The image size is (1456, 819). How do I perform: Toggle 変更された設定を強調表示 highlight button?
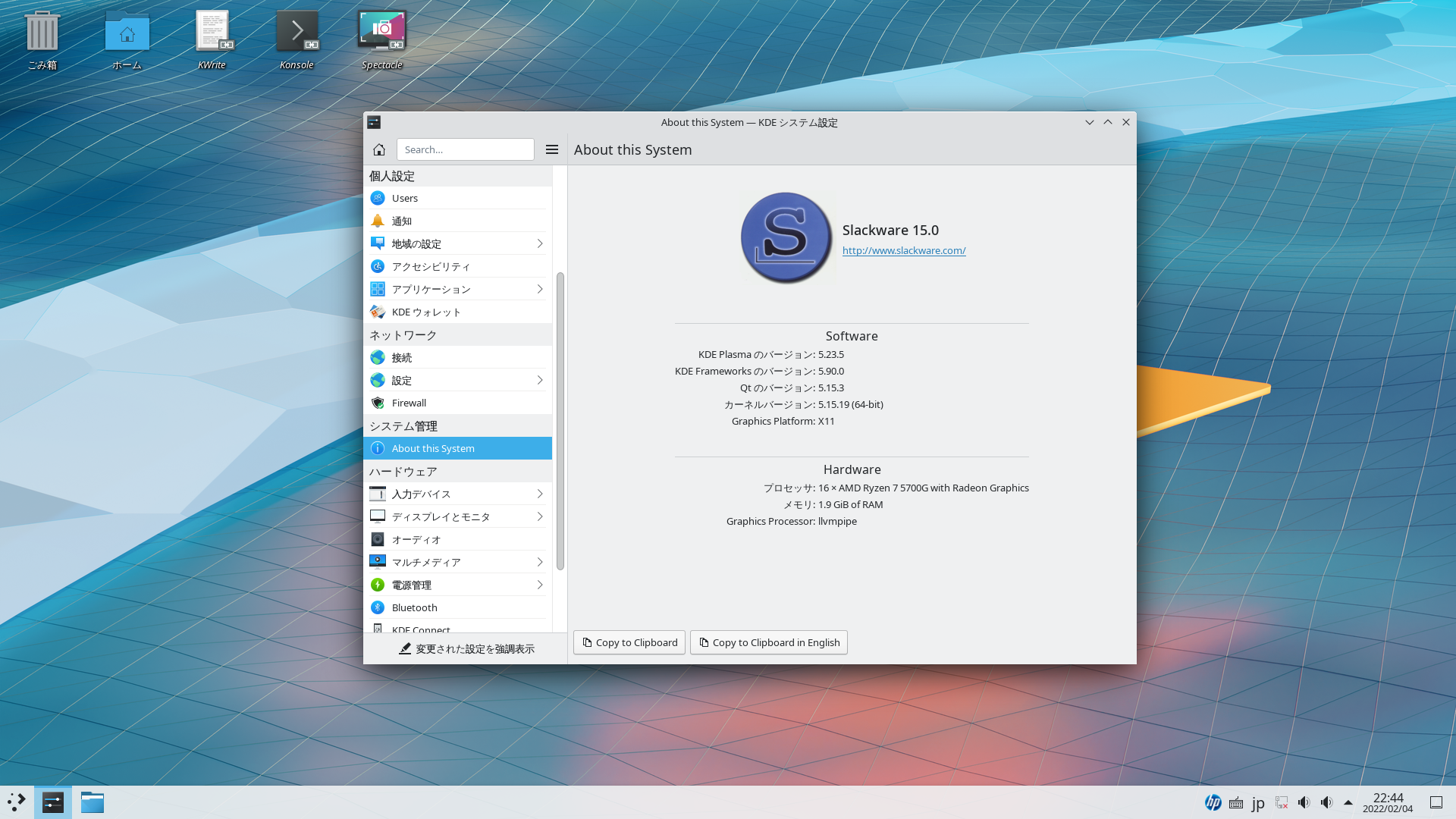point(466,648)
